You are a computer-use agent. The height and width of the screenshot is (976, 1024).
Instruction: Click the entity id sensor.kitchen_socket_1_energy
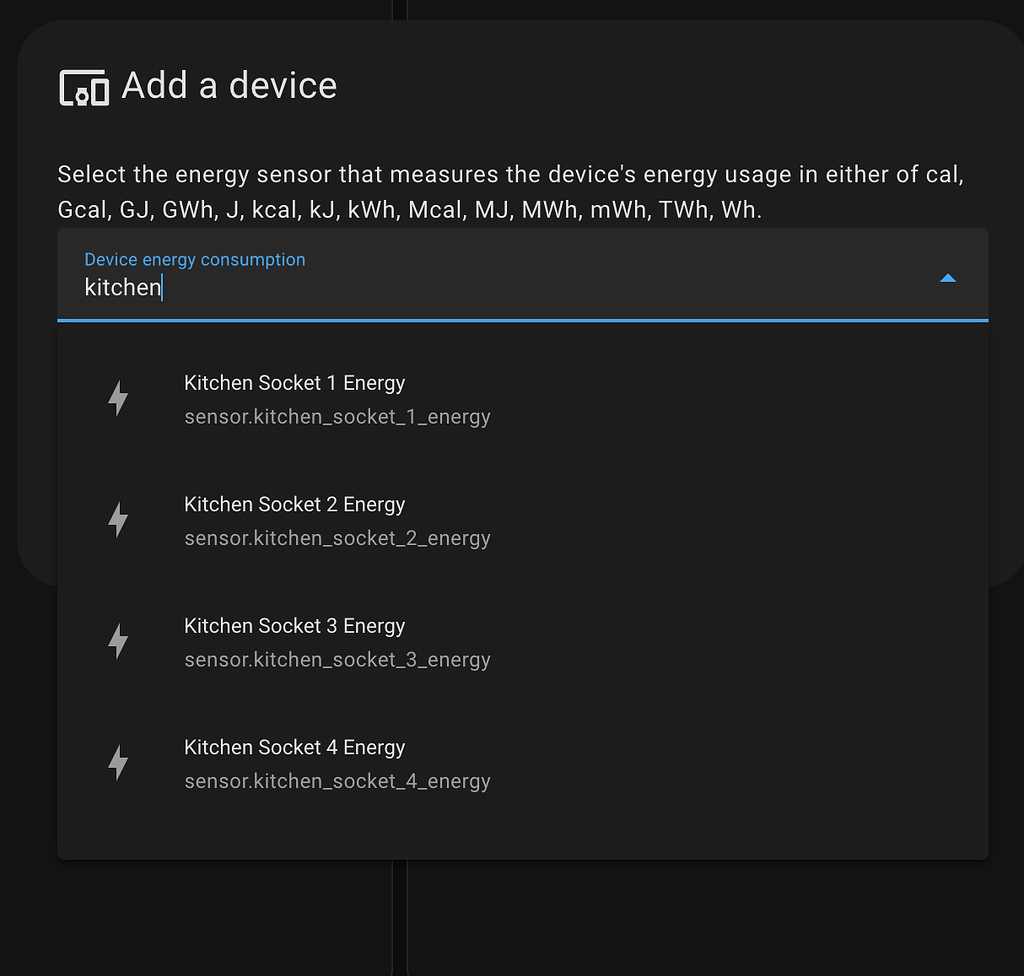click(x=337, y=416)
